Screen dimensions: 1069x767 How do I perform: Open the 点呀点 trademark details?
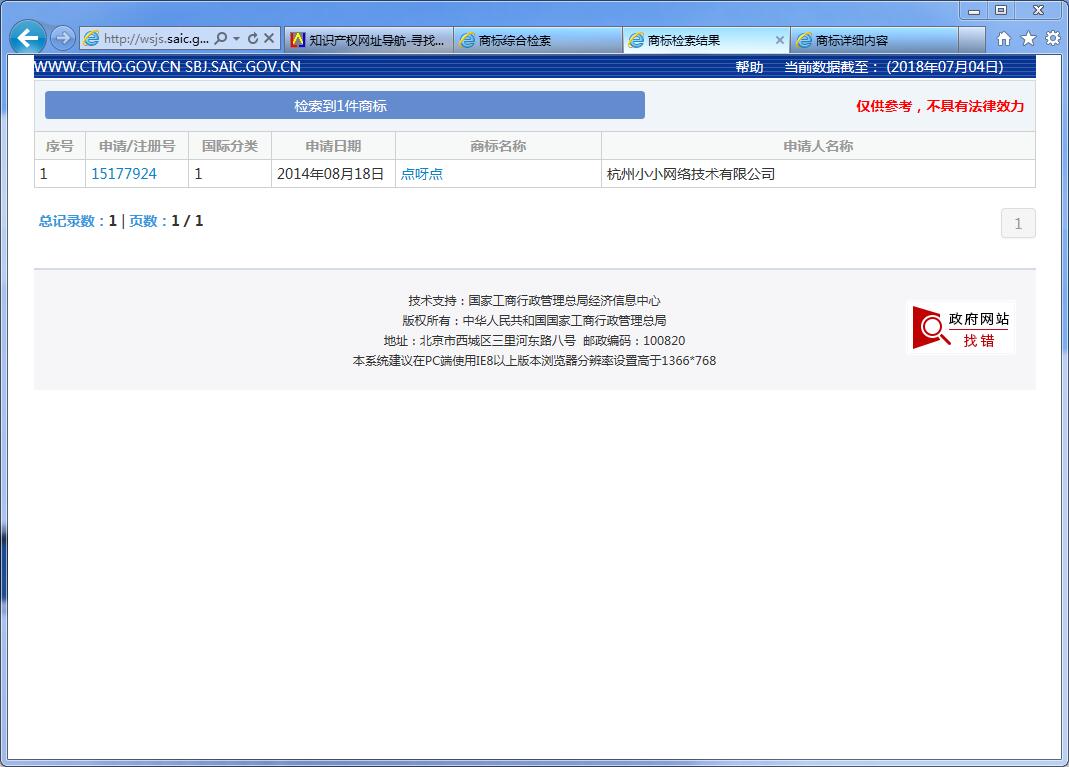pyautogui.click(x=421, y=172)
